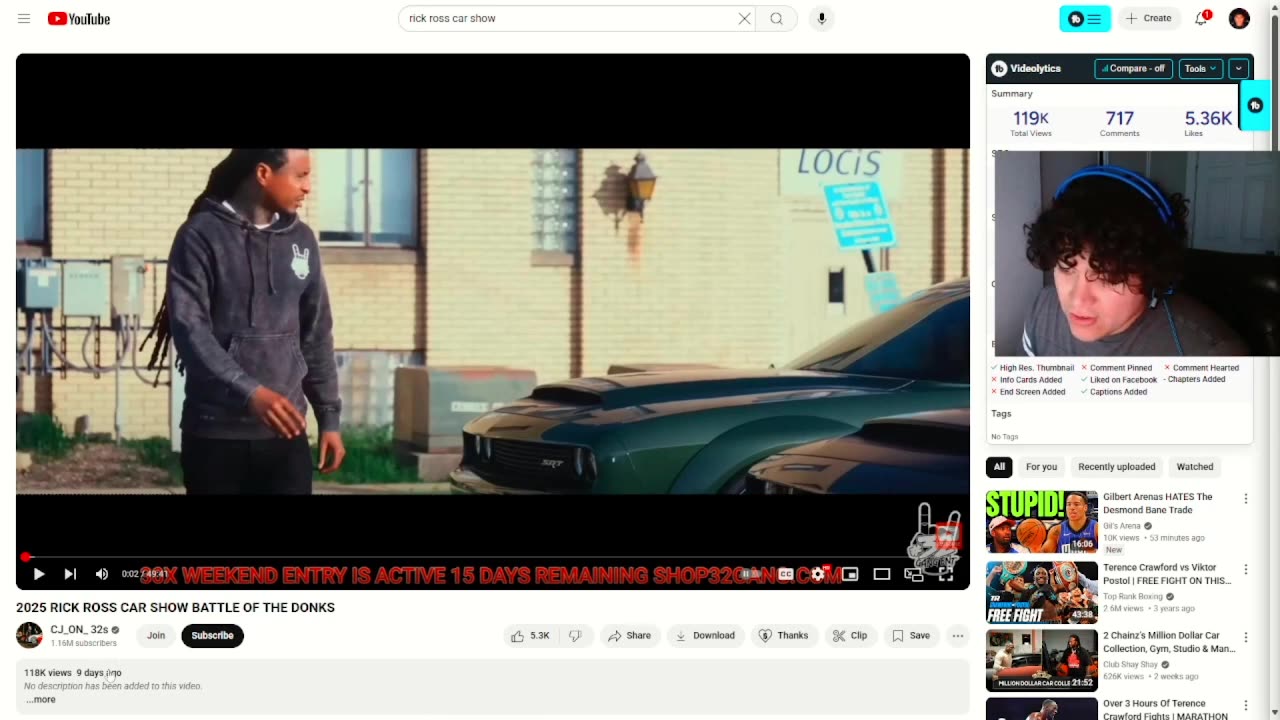
Task: Open more actions ellipsis under video
Action: pyautogui.click(x=957, y=635)
